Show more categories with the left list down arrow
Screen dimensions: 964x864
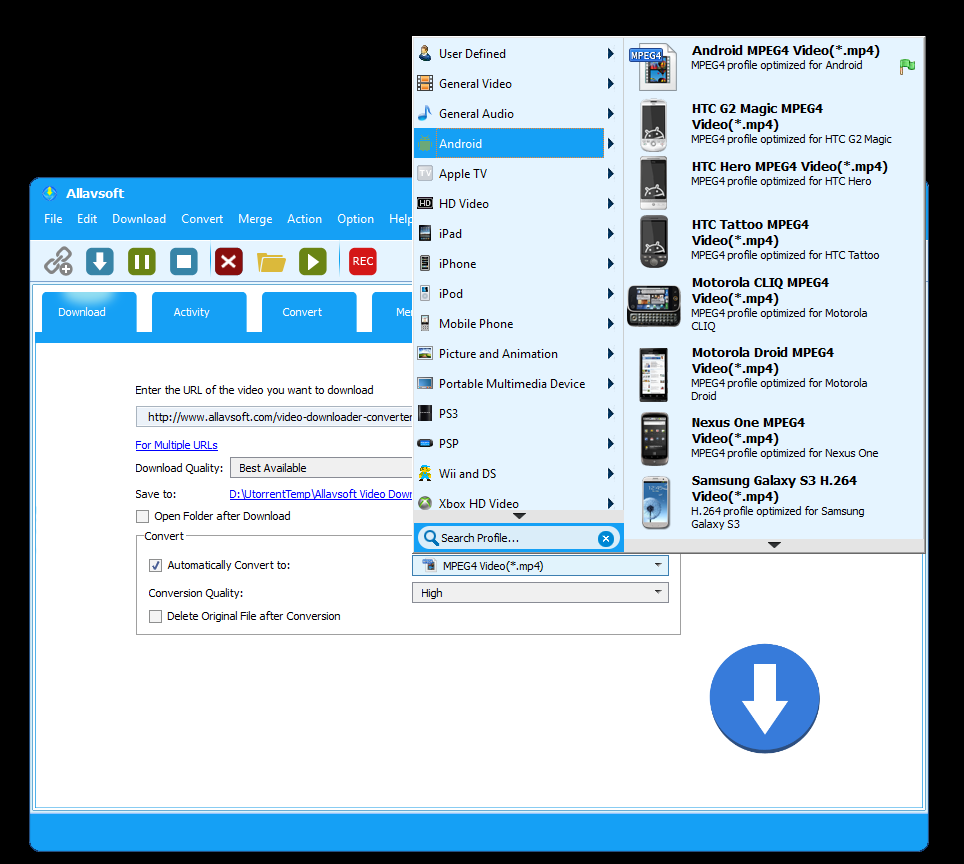pyautogui.click(x=520, y=517)
